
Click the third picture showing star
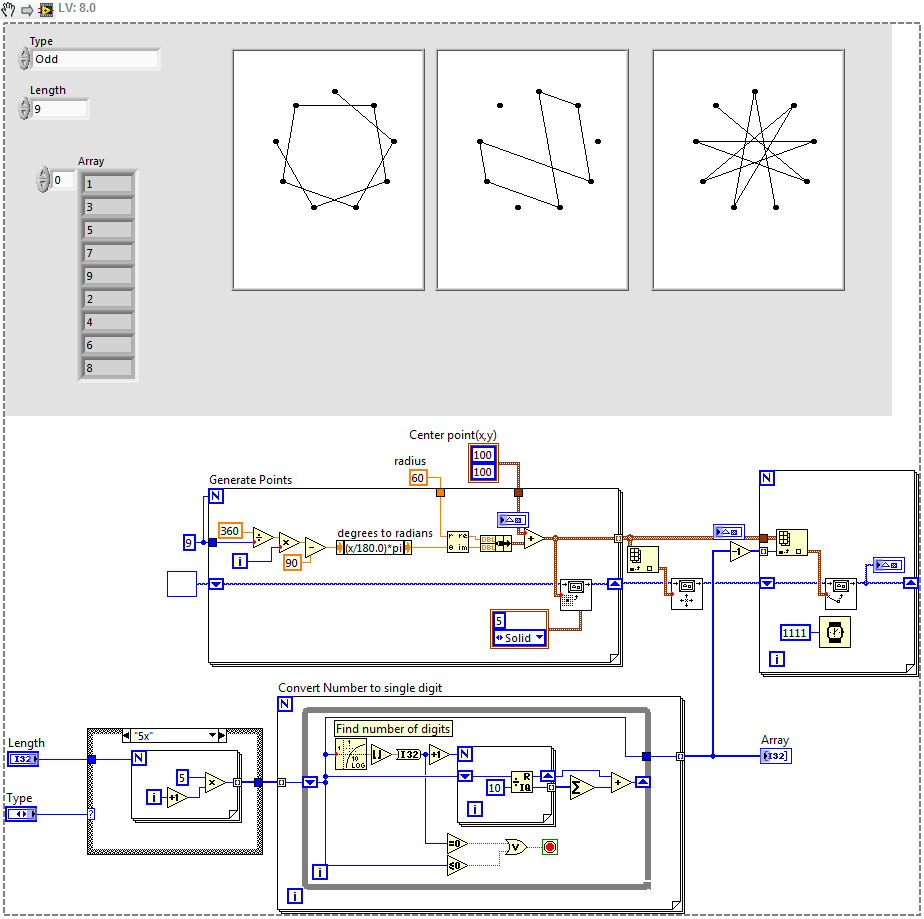pos(748,170)
